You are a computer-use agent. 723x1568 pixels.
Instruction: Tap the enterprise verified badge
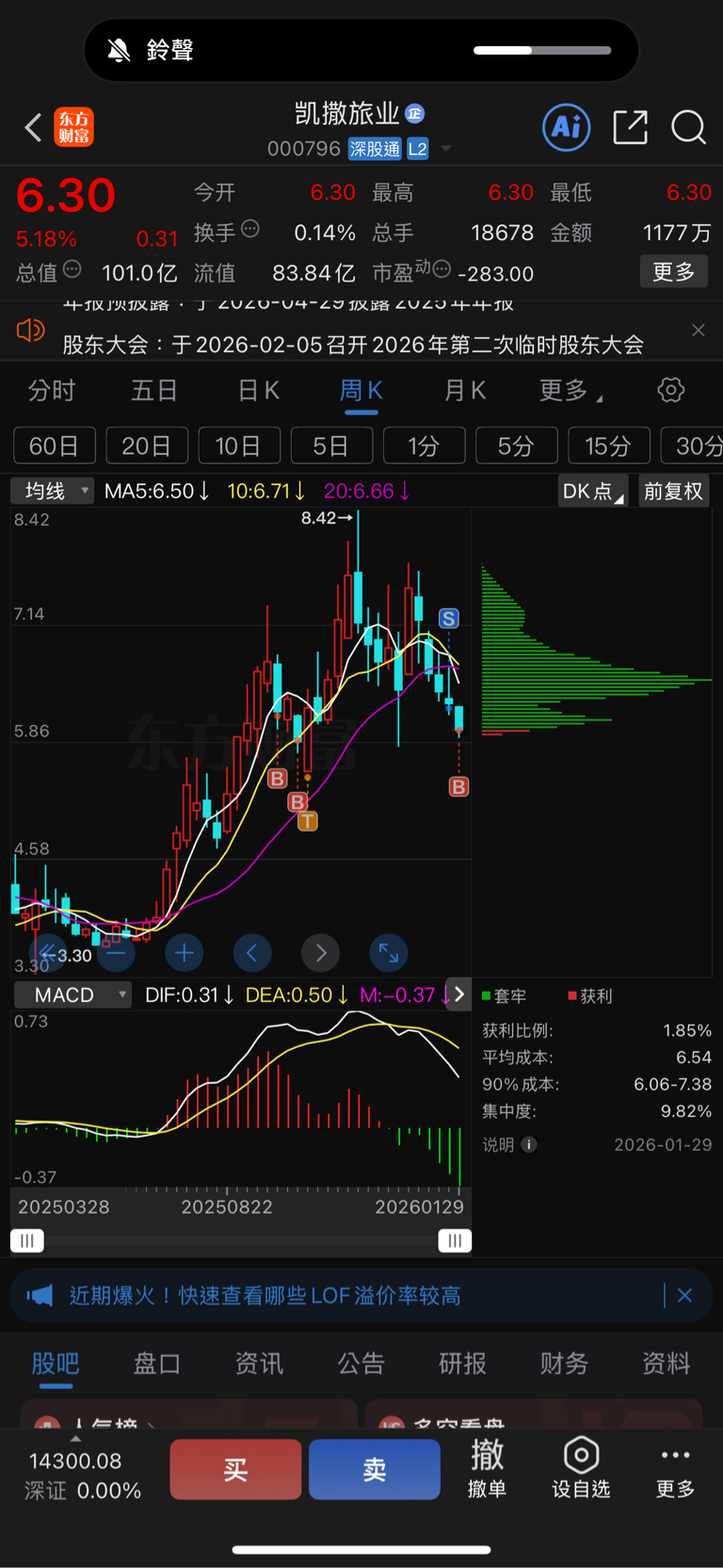pyautogui.click(x=415, y=114)
